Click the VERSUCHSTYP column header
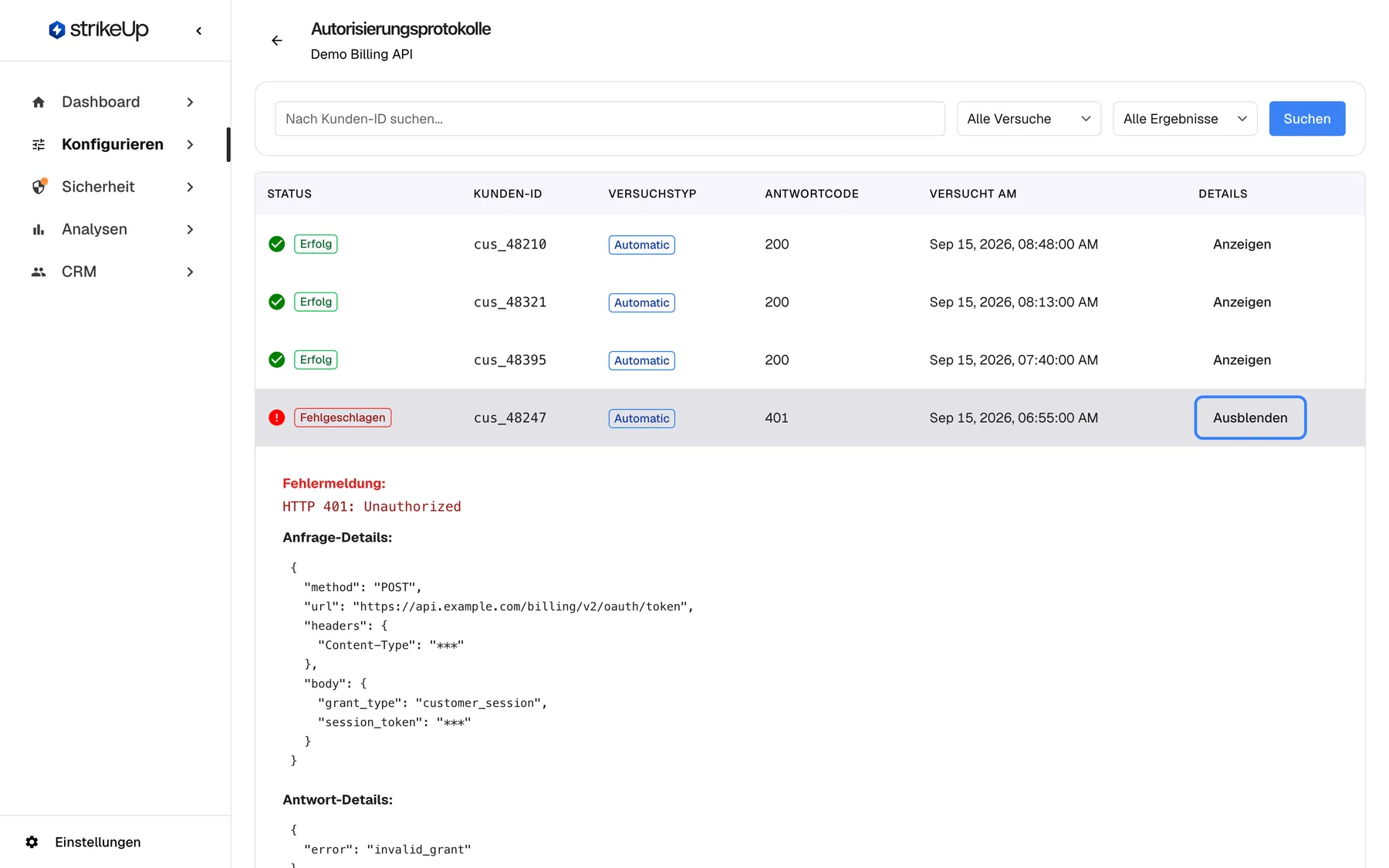Image resolution: width=1389 pixels, height=868 pixels. 652,194
